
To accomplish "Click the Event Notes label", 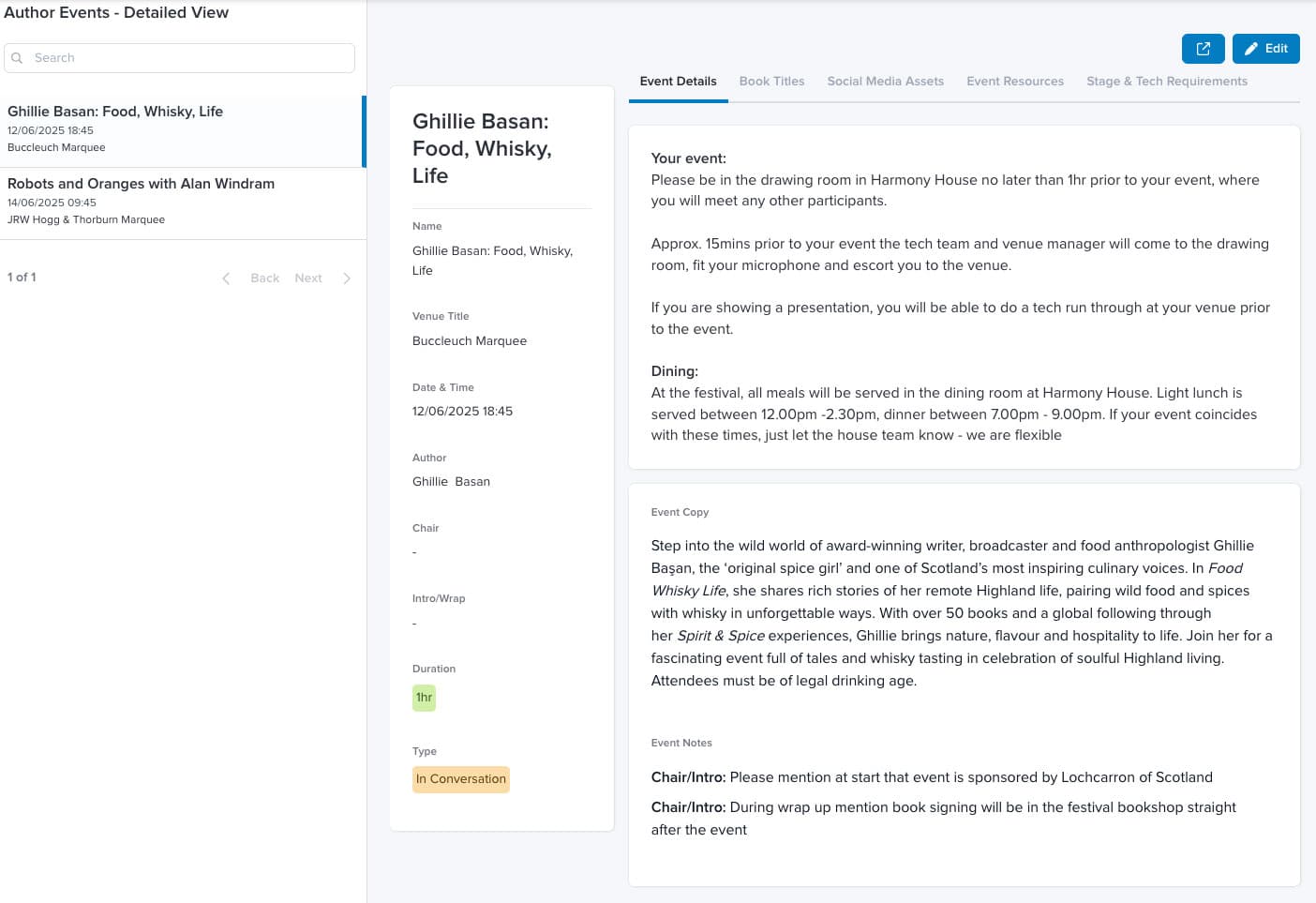I will 681,744.
